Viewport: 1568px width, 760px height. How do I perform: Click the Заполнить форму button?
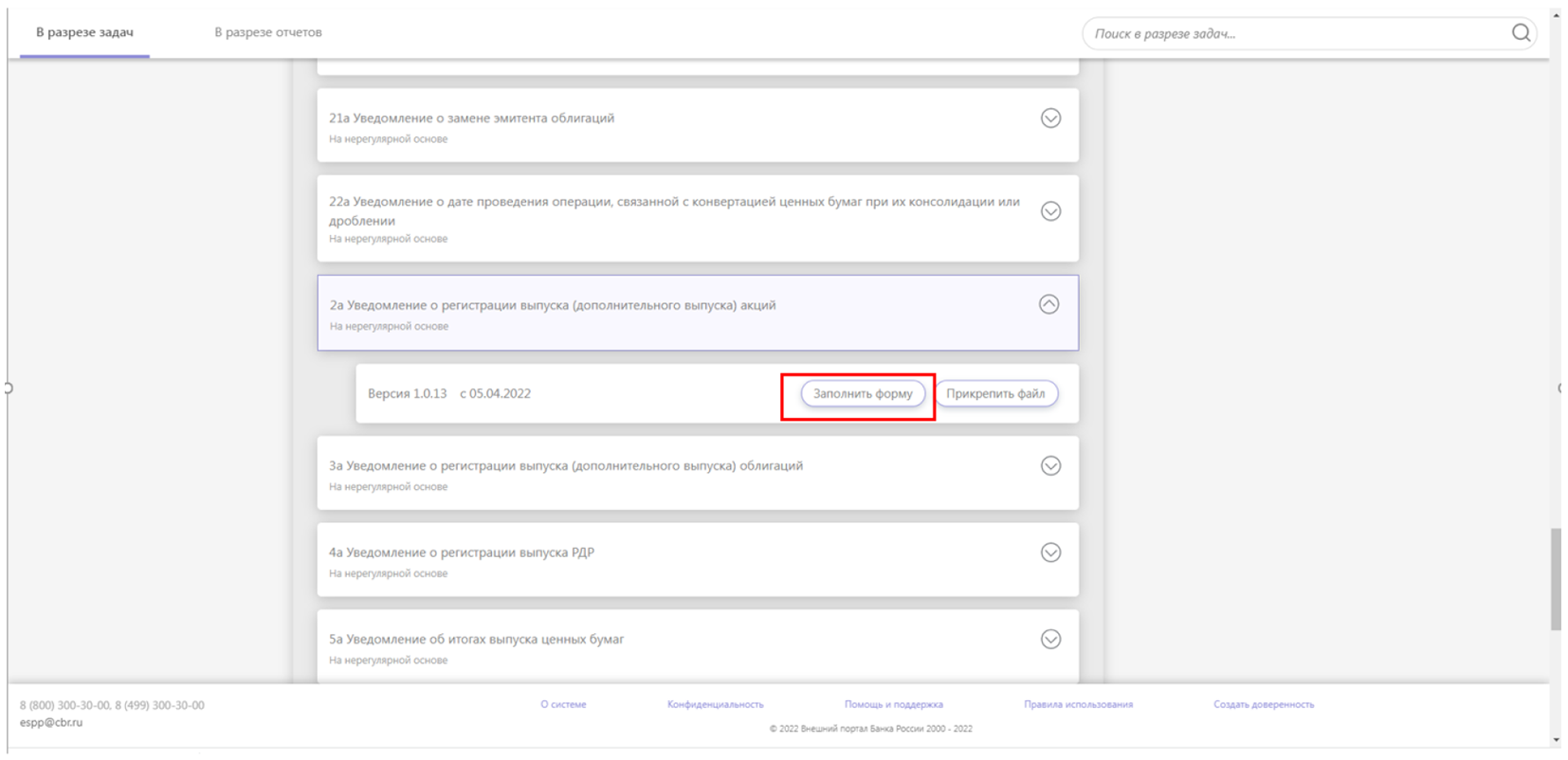pyautogui.click(x=862, y=394)
